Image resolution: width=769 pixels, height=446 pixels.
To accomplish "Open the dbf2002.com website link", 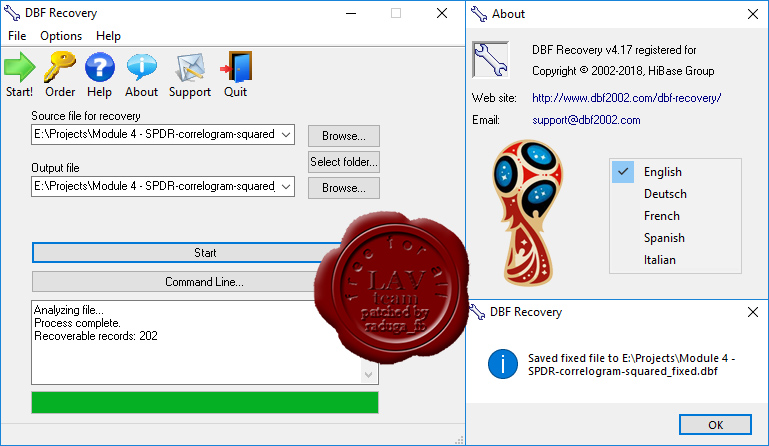I will [x=626, y=98].
